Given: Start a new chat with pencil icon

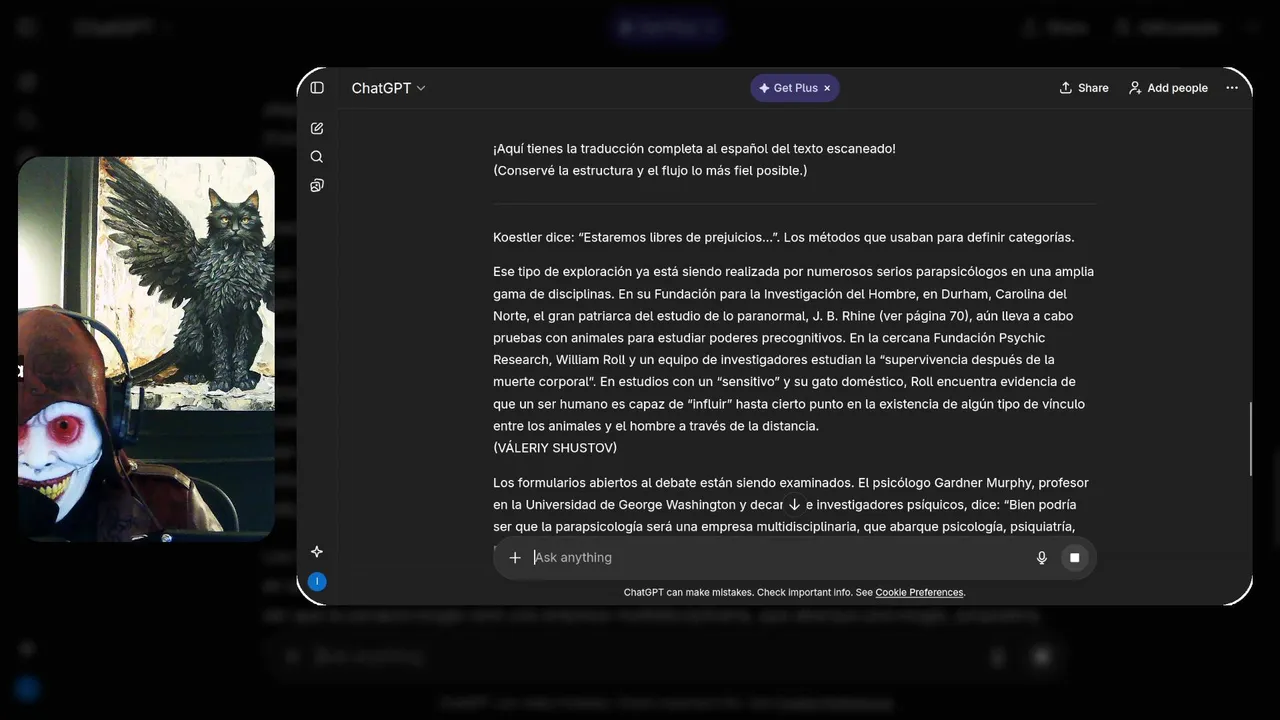Looking at the screenshot, I should click(x=317, y=128).
